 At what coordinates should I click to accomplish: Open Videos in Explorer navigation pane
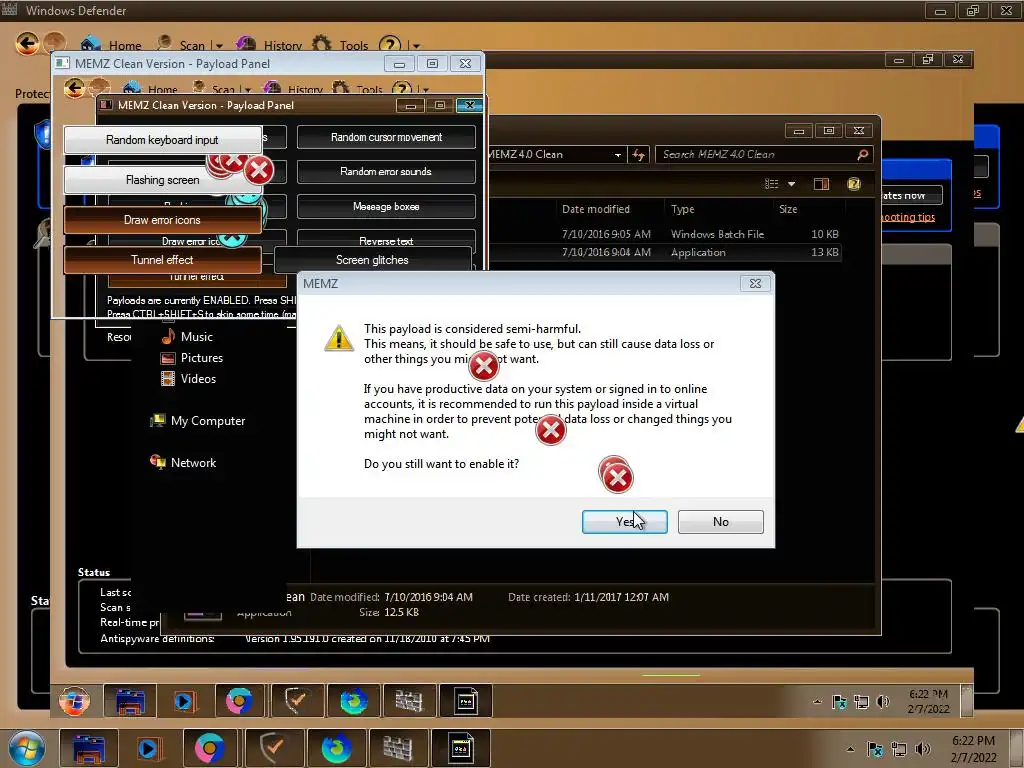coord(189,379)
